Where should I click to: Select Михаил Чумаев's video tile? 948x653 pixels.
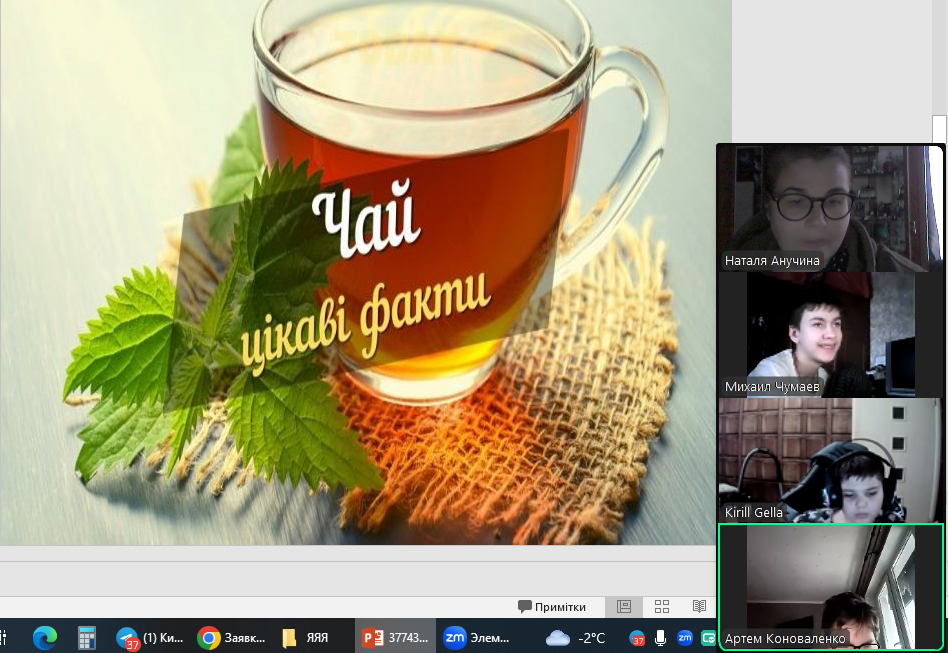[831, 334]
